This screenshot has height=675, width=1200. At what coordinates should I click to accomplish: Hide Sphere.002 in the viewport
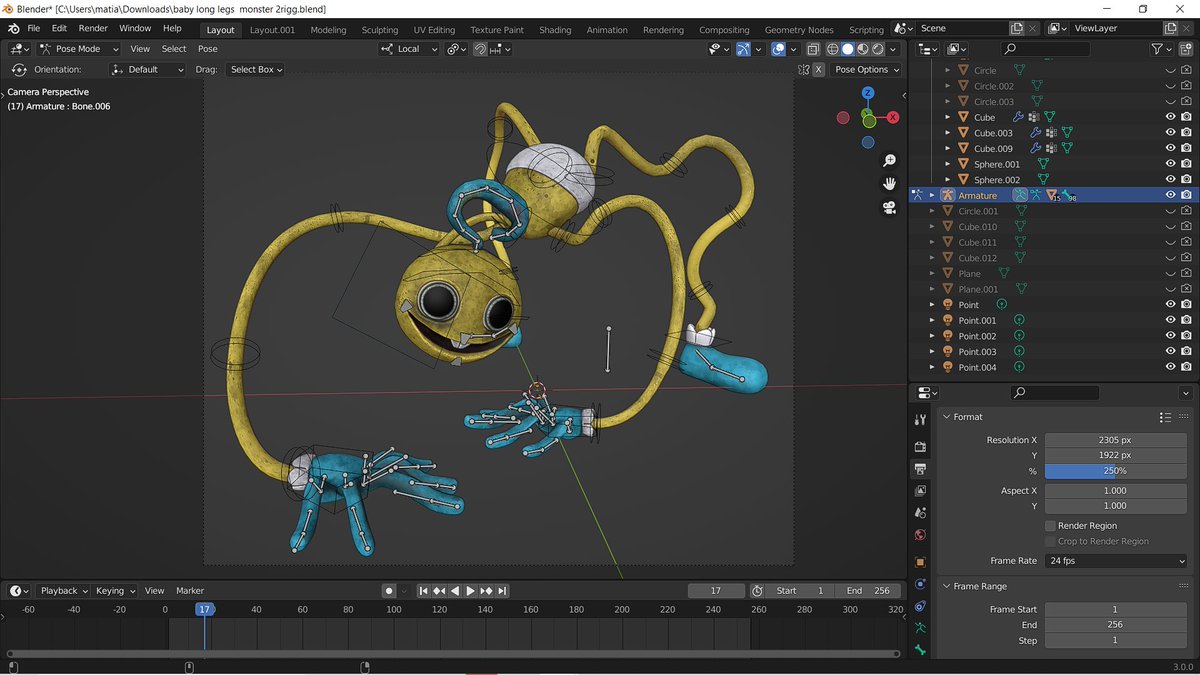pyautogui.click(x=1170, y=180)
